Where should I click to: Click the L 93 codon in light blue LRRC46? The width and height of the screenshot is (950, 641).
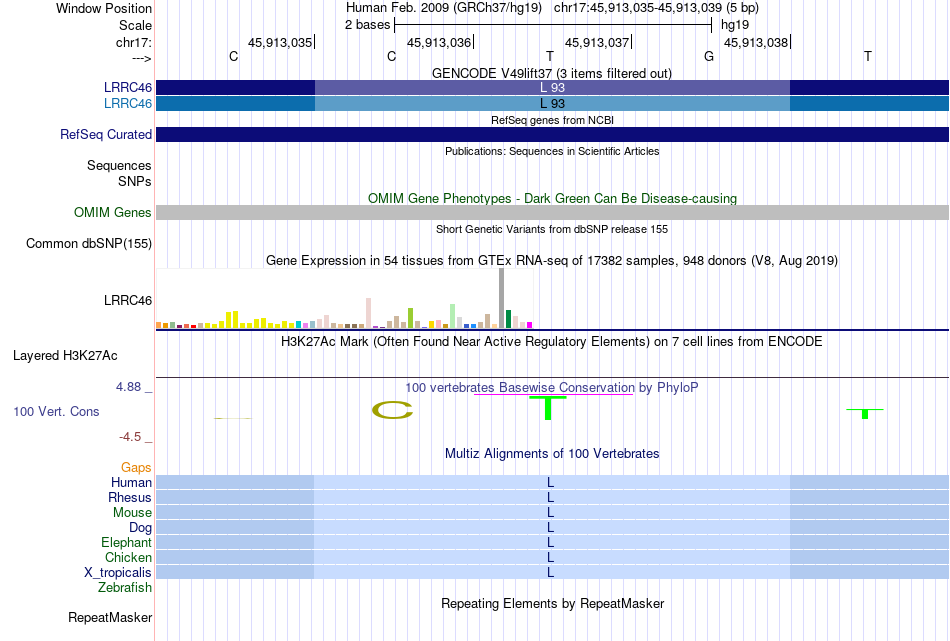[552, 104]
